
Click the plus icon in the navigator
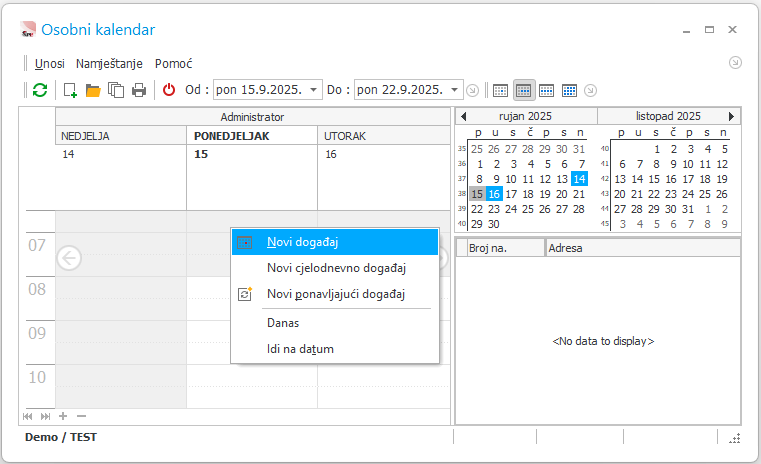(x=63, y=416)
